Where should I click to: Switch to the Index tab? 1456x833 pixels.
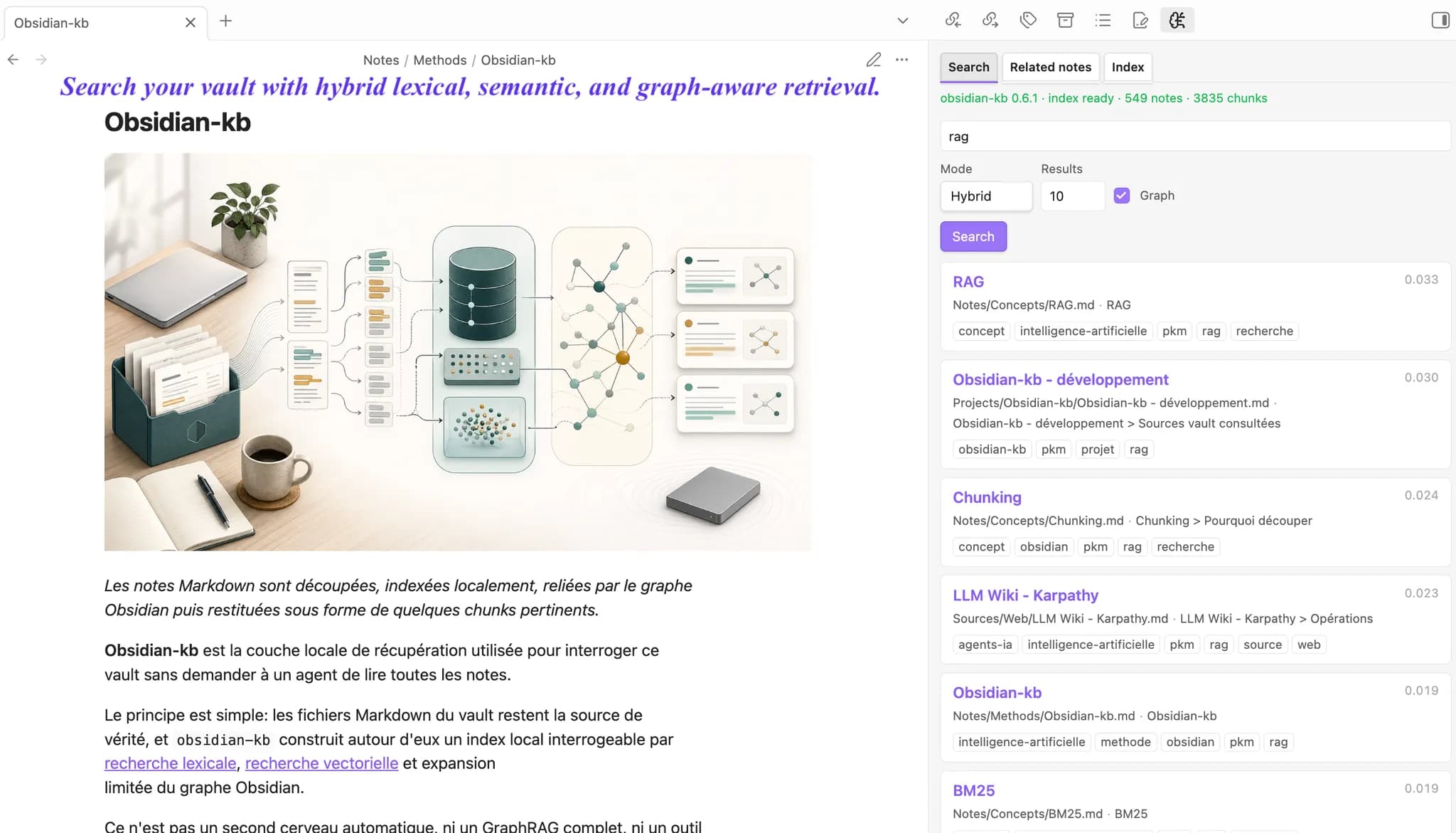point(1128,67)
